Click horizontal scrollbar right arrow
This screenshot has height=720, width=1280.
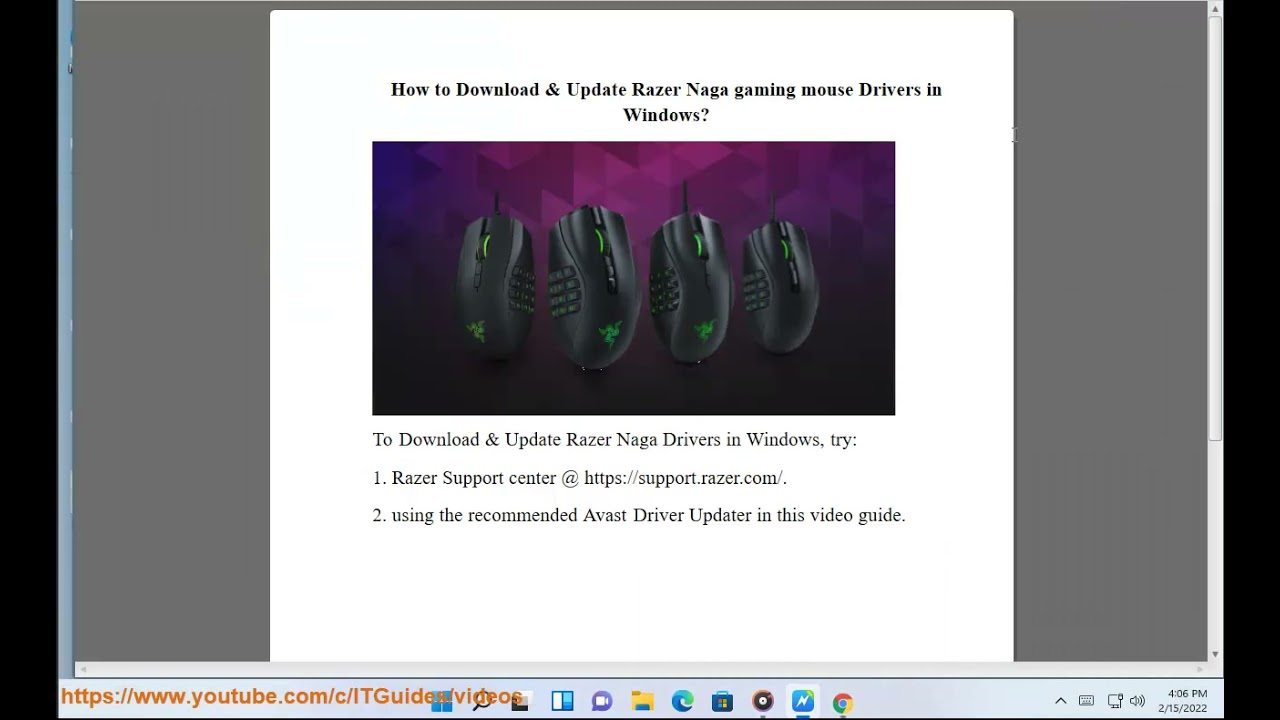1199,669
